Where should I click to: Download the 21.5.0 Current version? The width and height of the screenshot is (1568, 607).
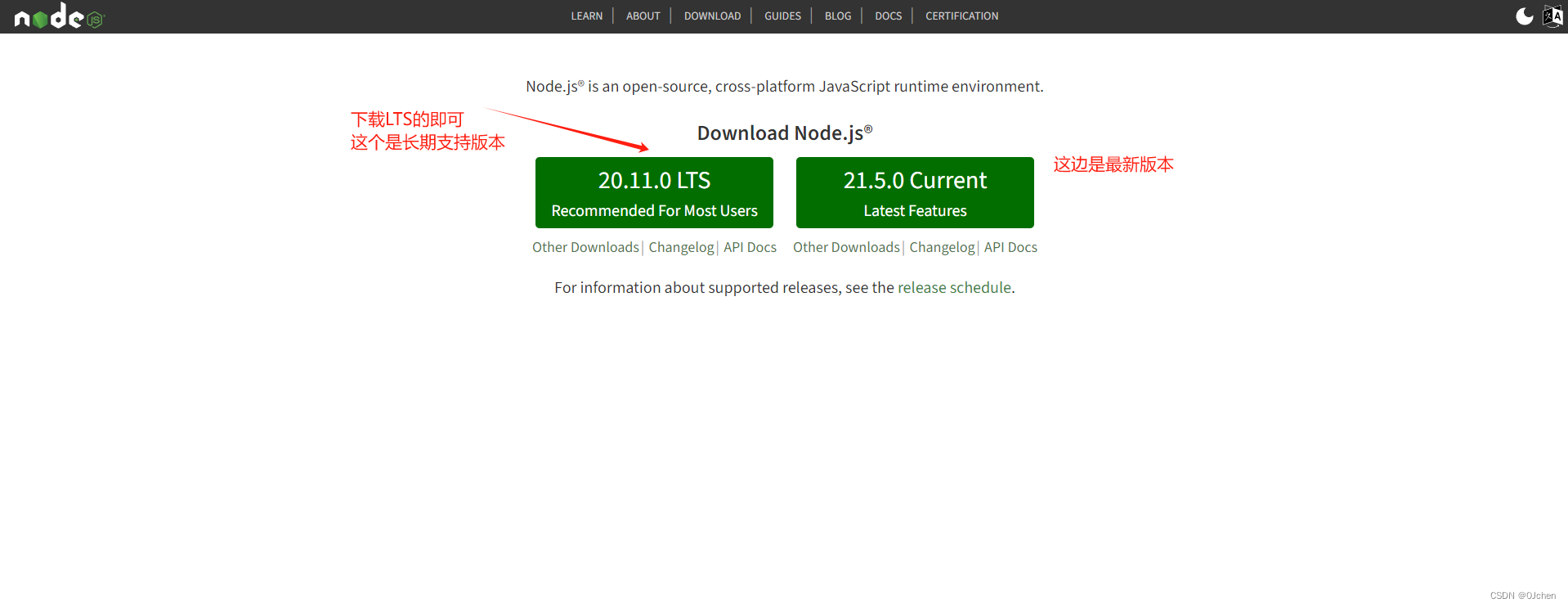915,192
